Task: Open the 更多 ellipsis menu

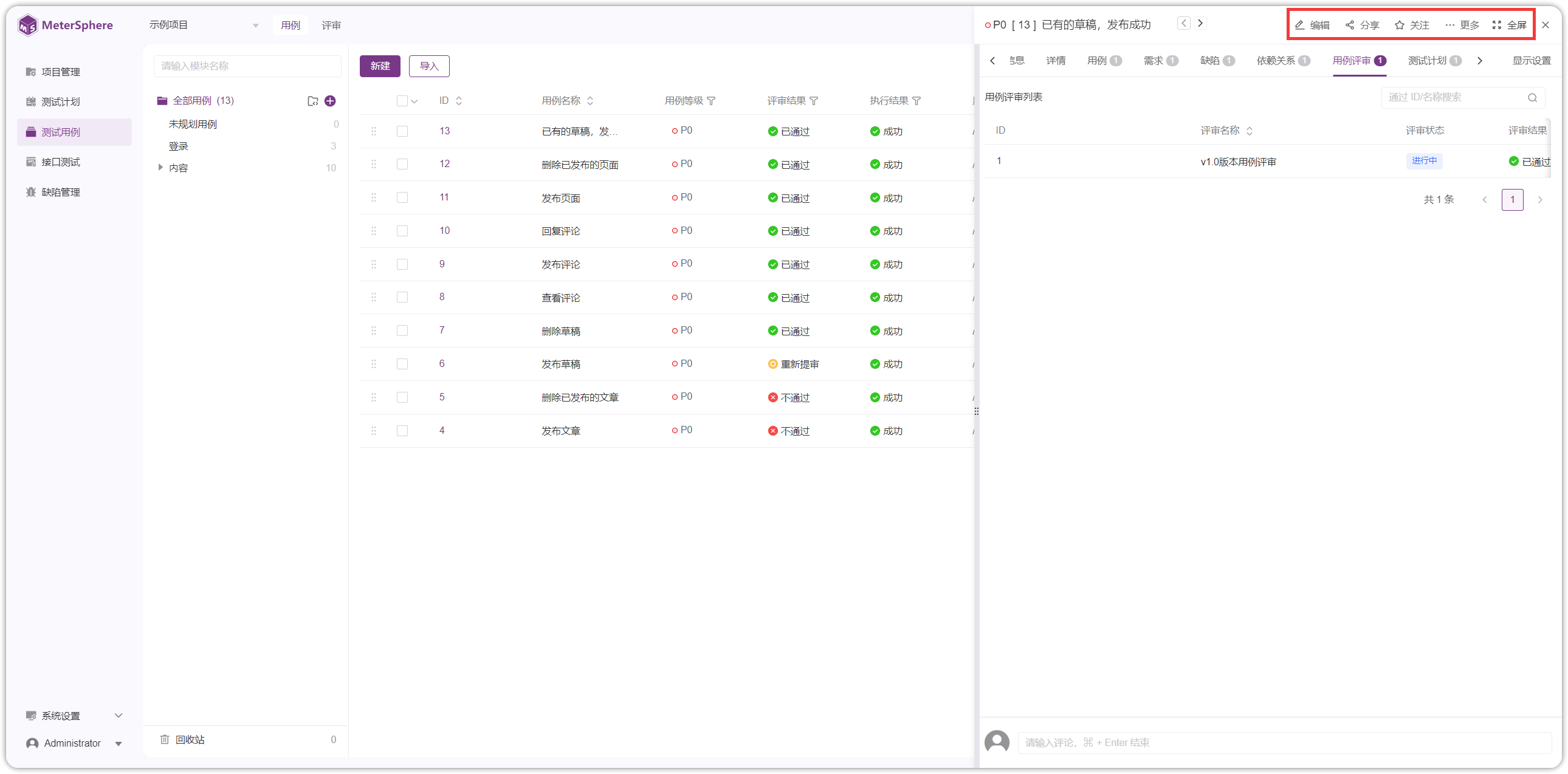Action: pos(1462,25)
